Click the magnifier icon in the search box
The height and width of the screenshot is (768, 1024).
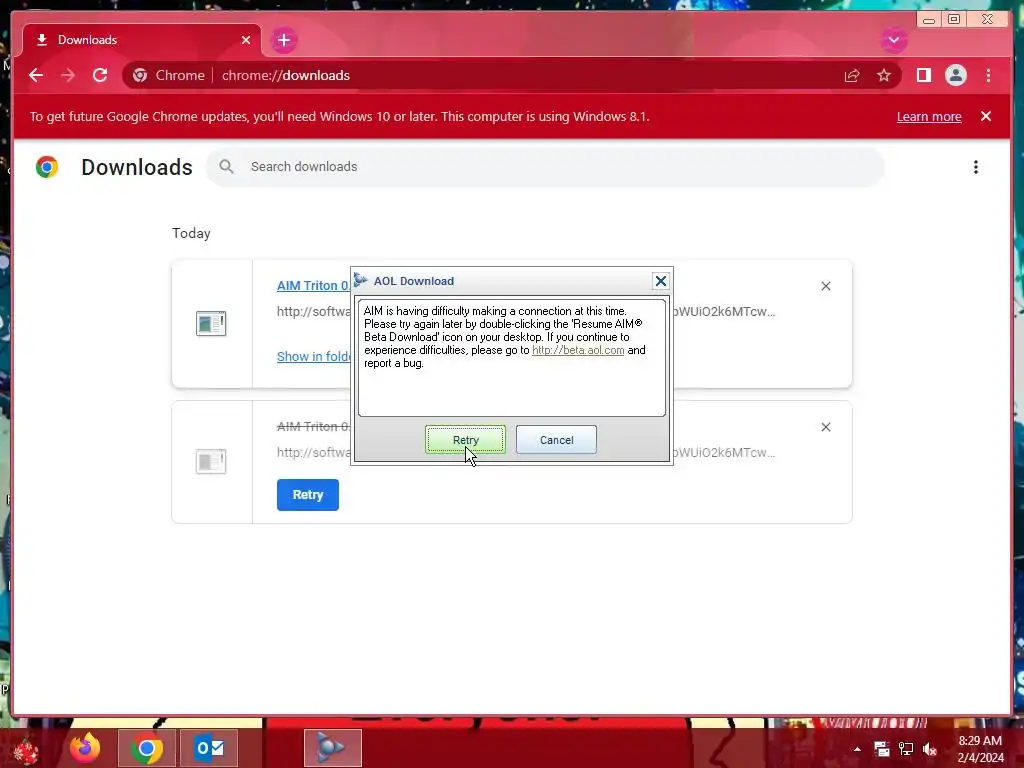tap(226, 167)
